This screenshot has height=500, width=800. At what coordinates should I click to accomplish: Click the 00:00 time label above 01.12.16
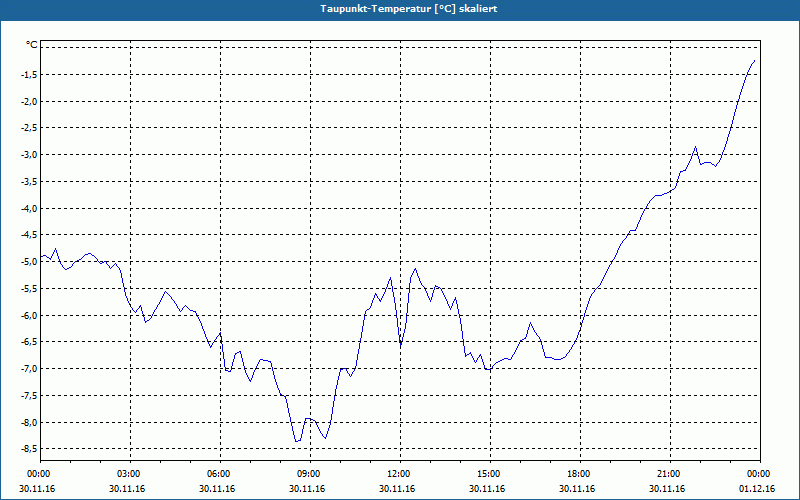758,474
